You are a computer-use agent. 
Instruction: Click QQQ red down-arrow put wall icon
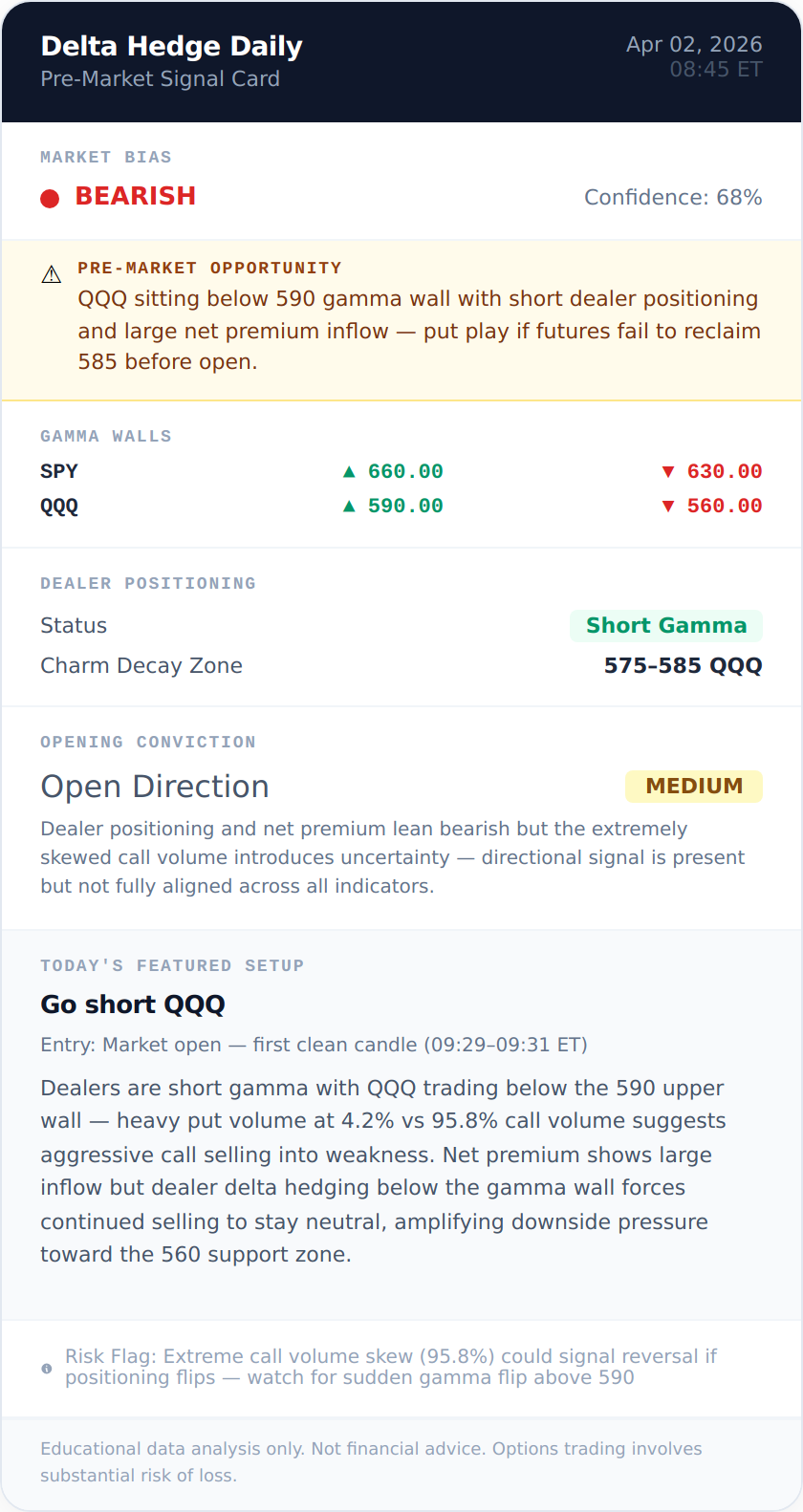tap(668, 506)
